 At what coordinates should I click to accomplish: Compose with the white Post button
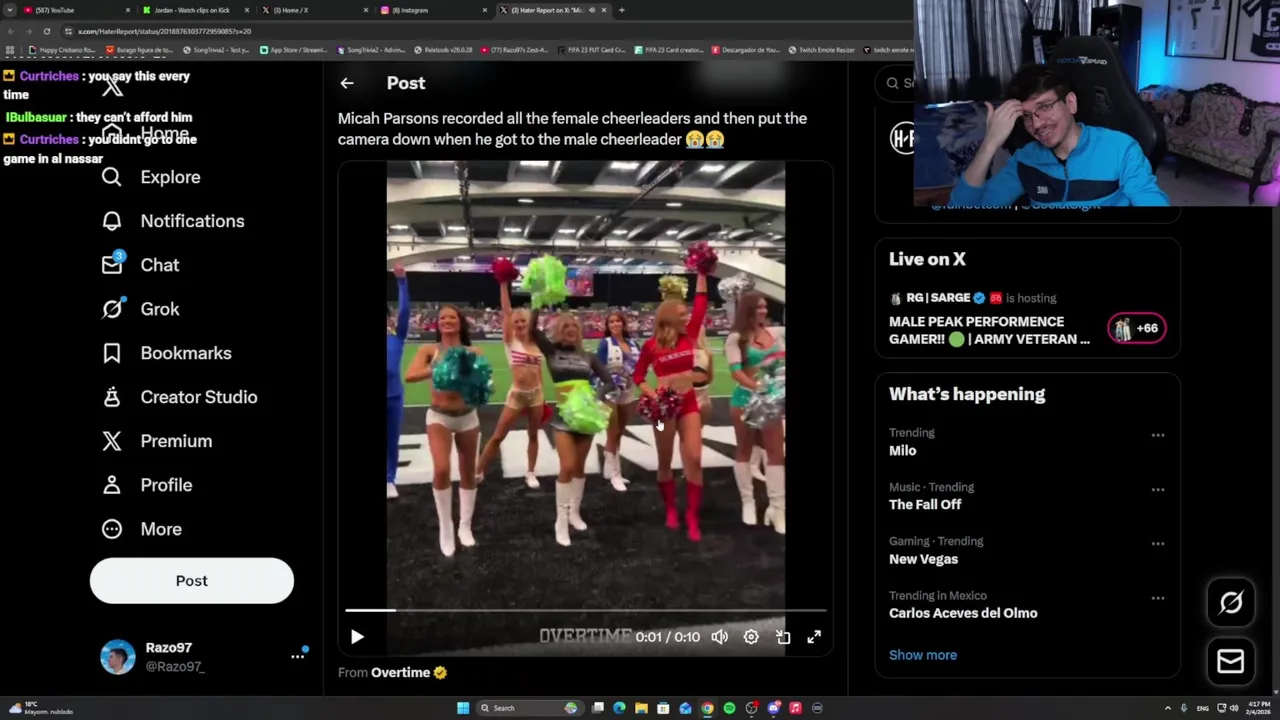click(192, 581)
